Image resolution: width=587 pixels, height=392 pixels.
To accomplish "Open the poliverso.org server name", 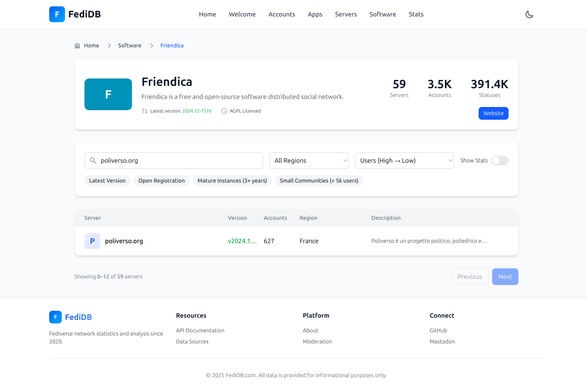I will (x=124, y=241).
